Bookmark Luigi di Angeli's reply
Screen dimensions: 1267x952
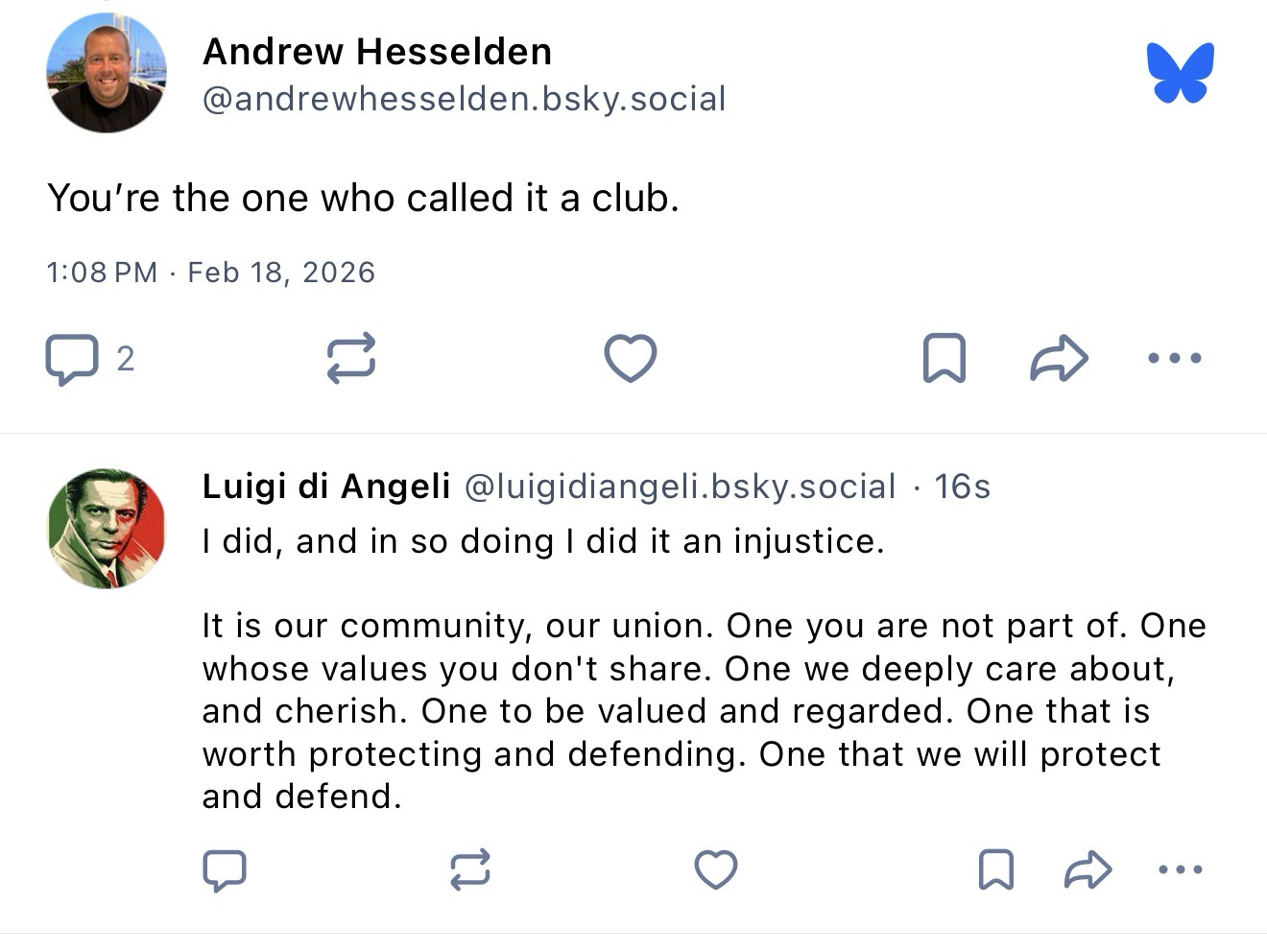tap(995, 870)
